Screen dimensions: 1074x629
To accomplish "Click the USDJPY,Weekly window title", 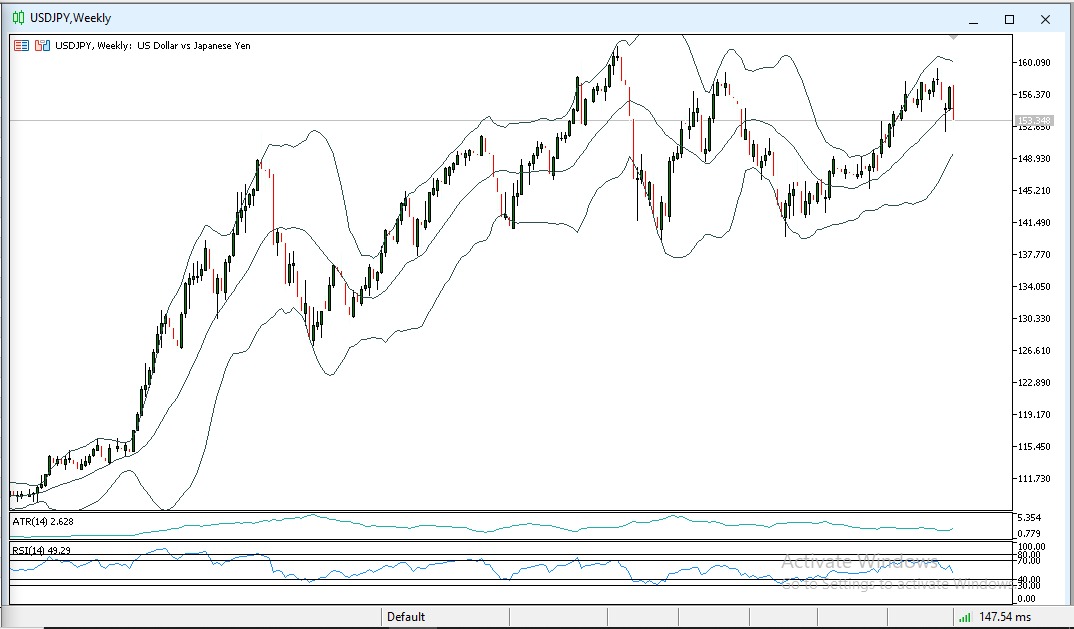I will pyautogui.click(x=70, y=18).
